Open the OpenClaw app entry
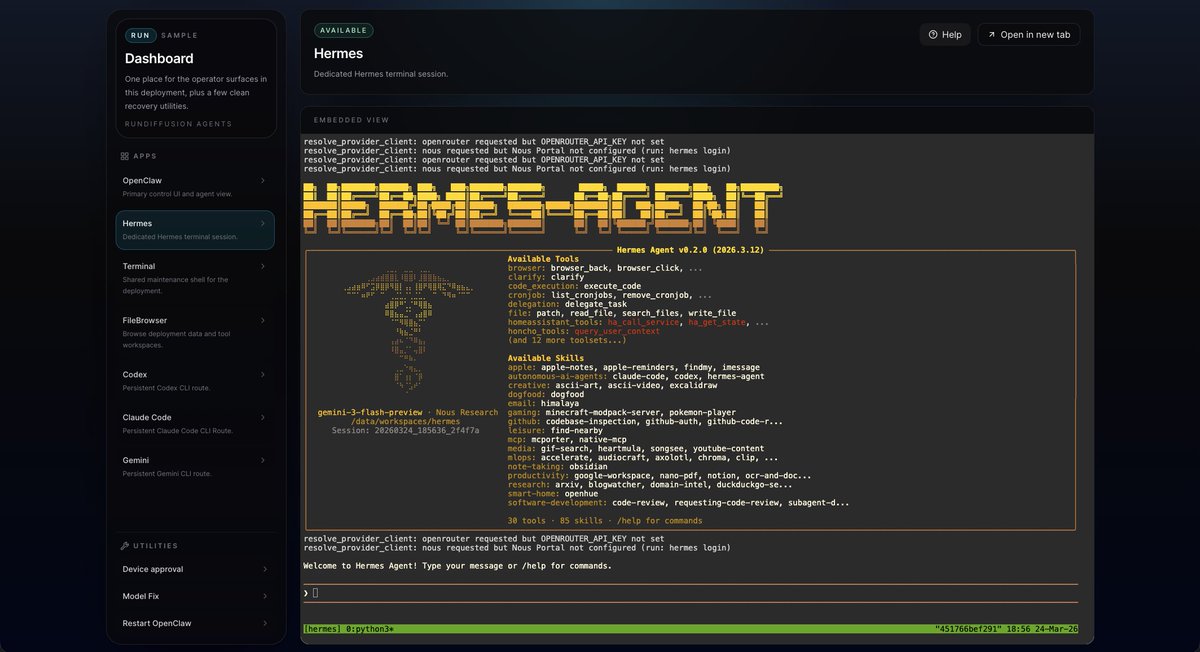Viewport: 1200px width, 652px height. pyautogui.click(x=195, y=186)
